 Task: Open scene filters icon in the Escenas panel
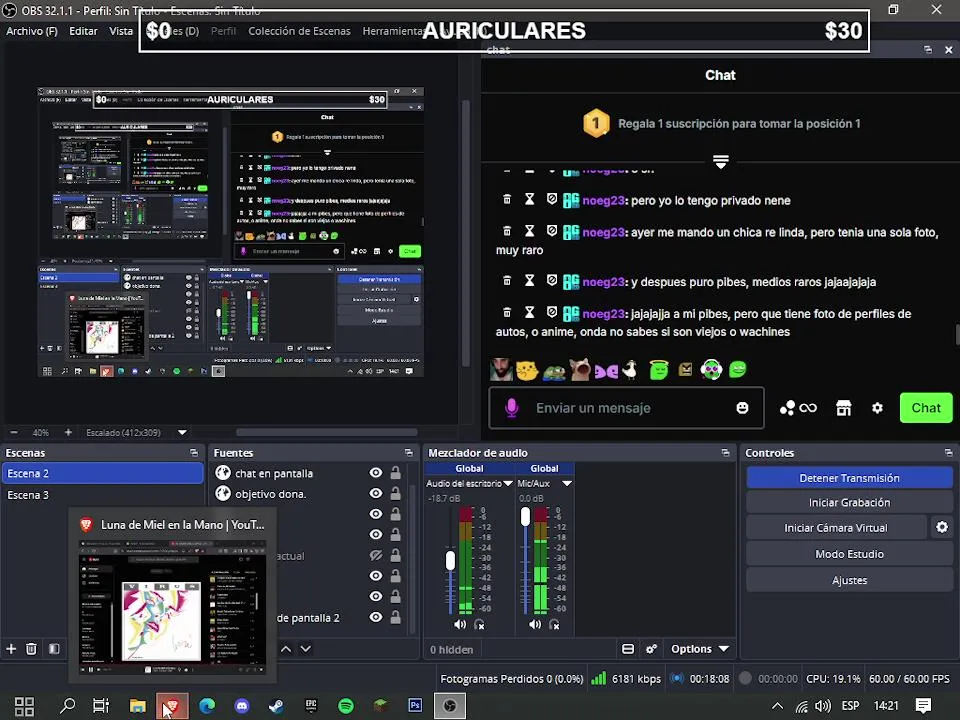pos(54,648)
